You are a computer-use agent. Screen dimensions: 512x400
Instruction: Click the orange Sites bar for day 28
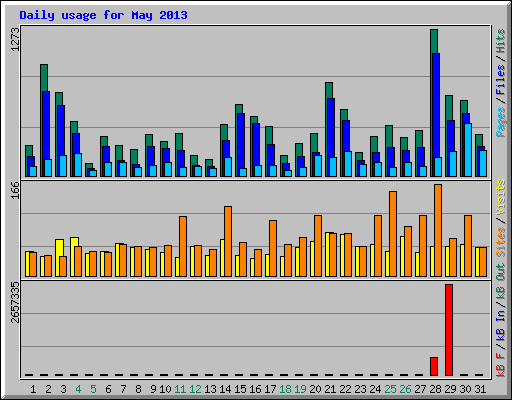pyautogui.click(x=438, y=230)
